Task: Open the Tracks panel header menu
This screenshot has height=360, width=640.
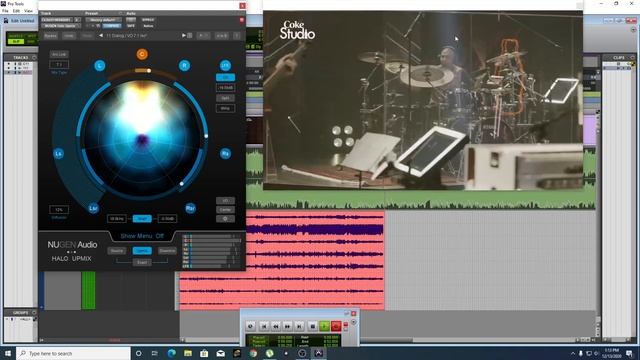Action: click(34, 58)
